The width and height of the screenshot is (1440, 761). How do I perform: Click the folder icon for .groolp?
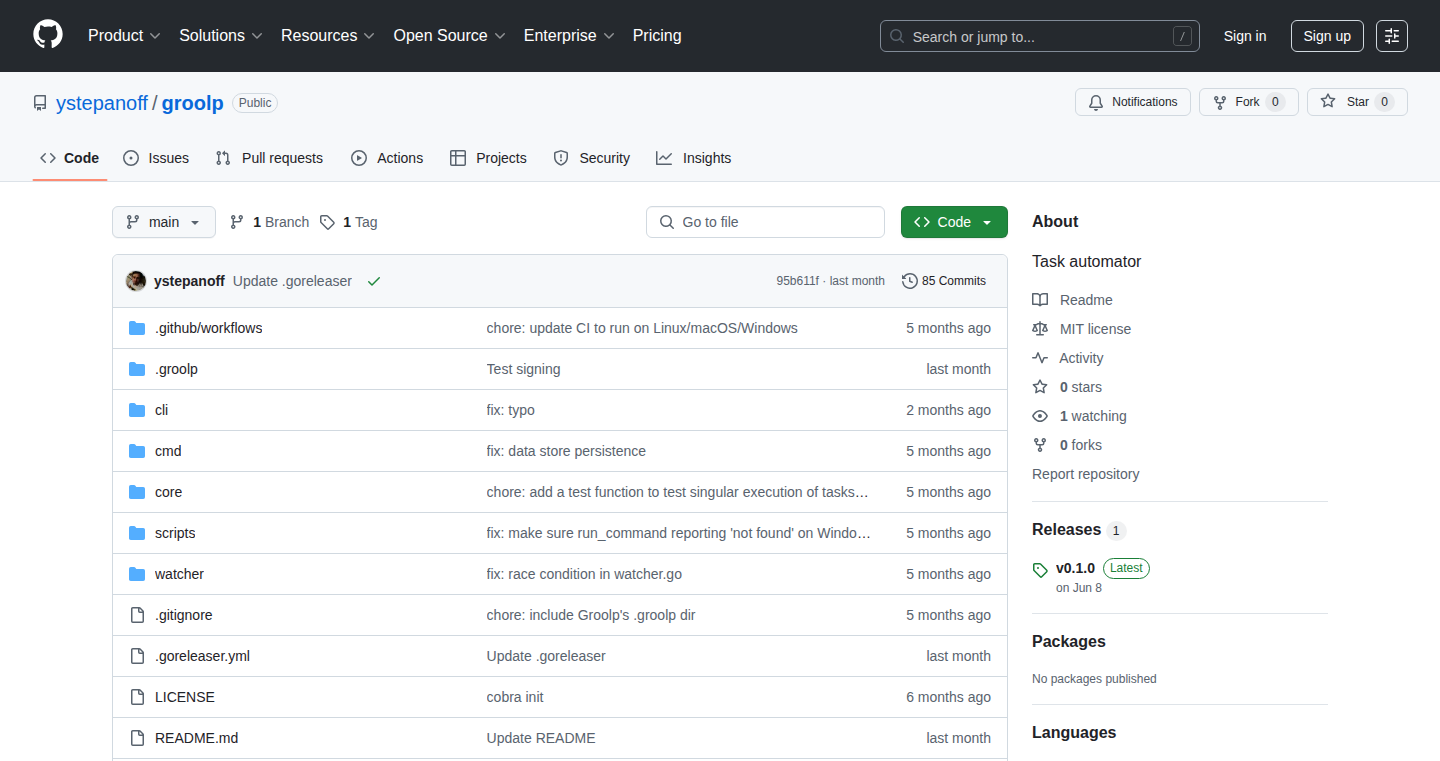(137, 369)
